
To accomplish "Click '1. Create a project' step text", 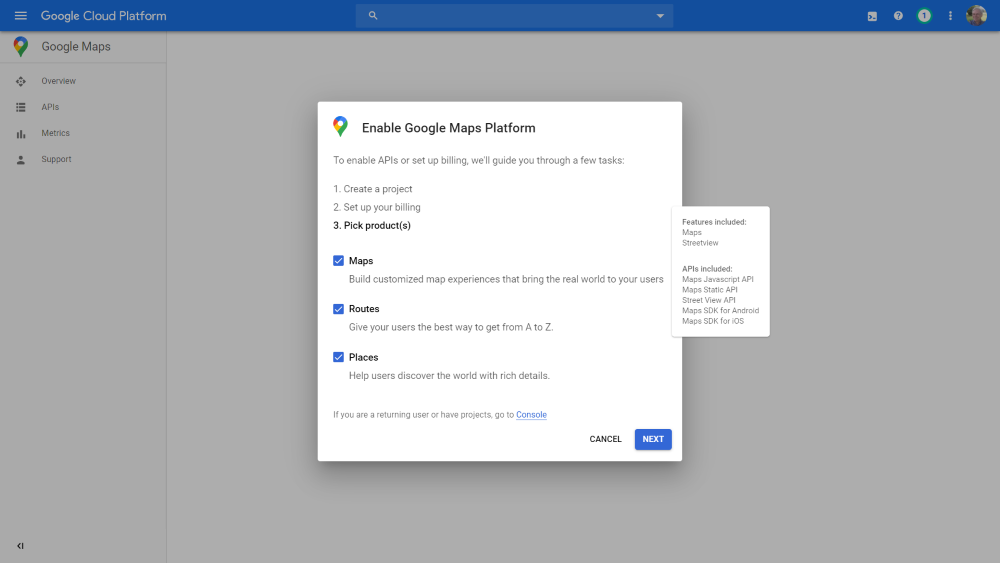I will point(372,189).
